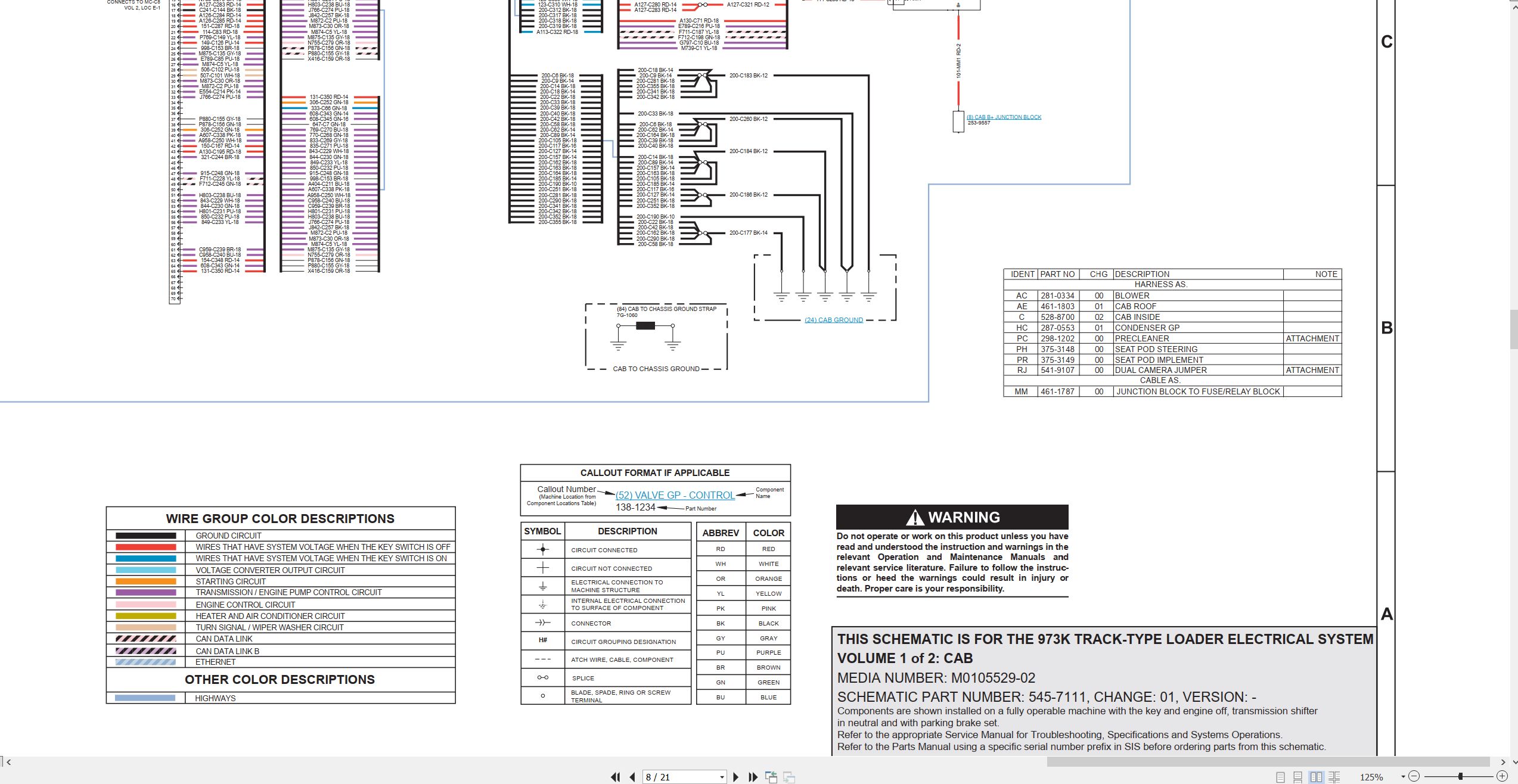Click the zoom in plus icon
The height and width of the screenshot is (784, 1518).
1502,776
